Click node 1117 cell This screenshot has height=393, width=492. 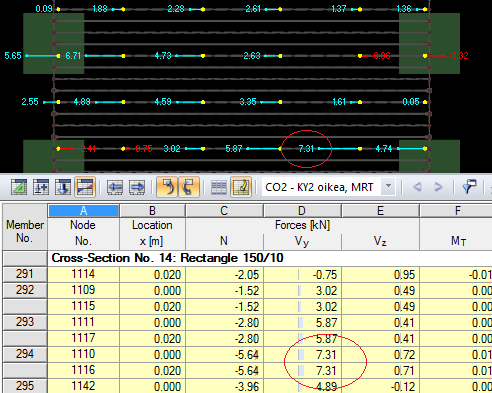[83, 338]
